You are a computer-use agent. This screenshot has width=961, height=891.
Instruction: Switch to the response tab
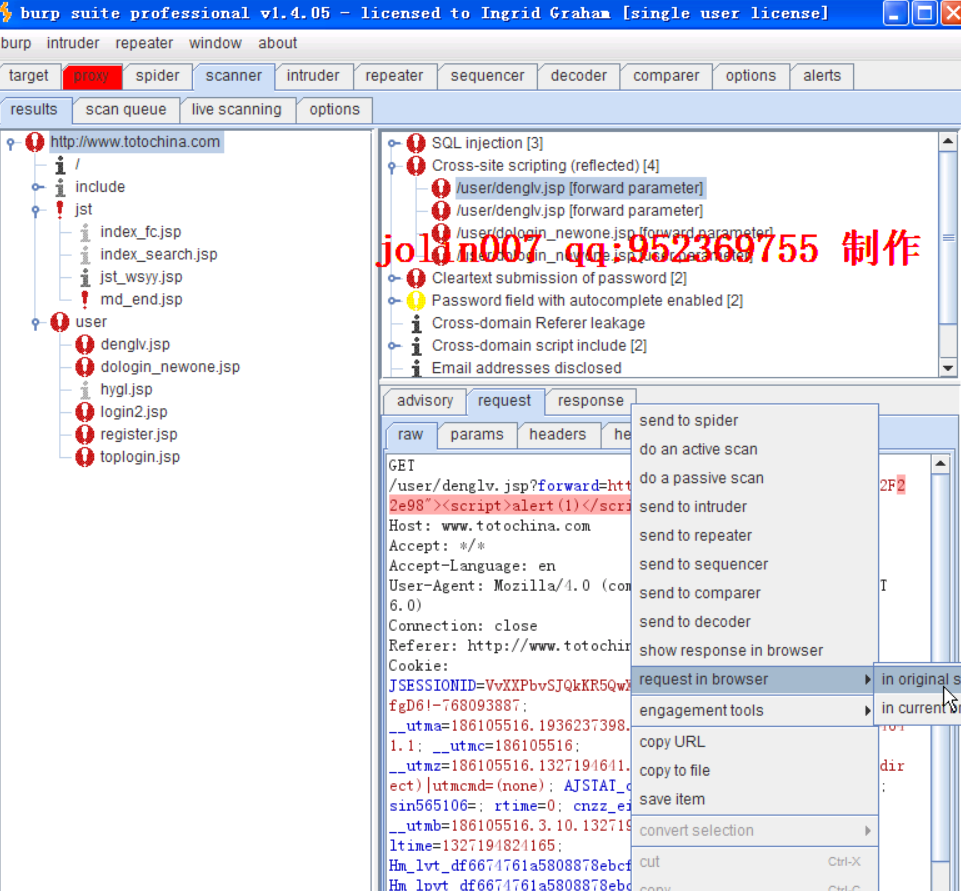(x=591, y=401)
